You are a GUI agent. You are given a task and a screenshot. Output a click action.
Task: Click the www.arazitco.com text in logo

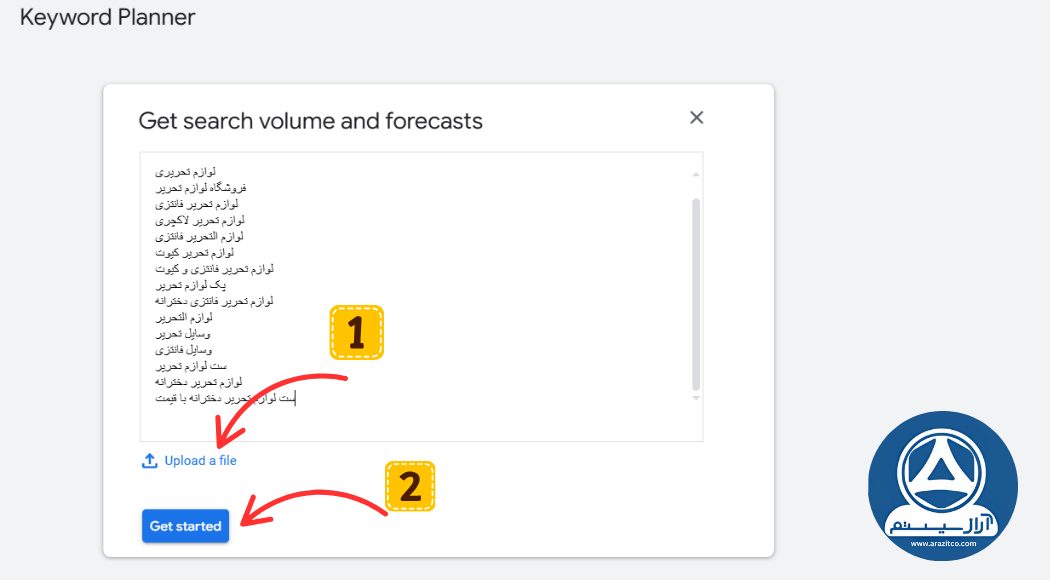click(x=942, y=544)
